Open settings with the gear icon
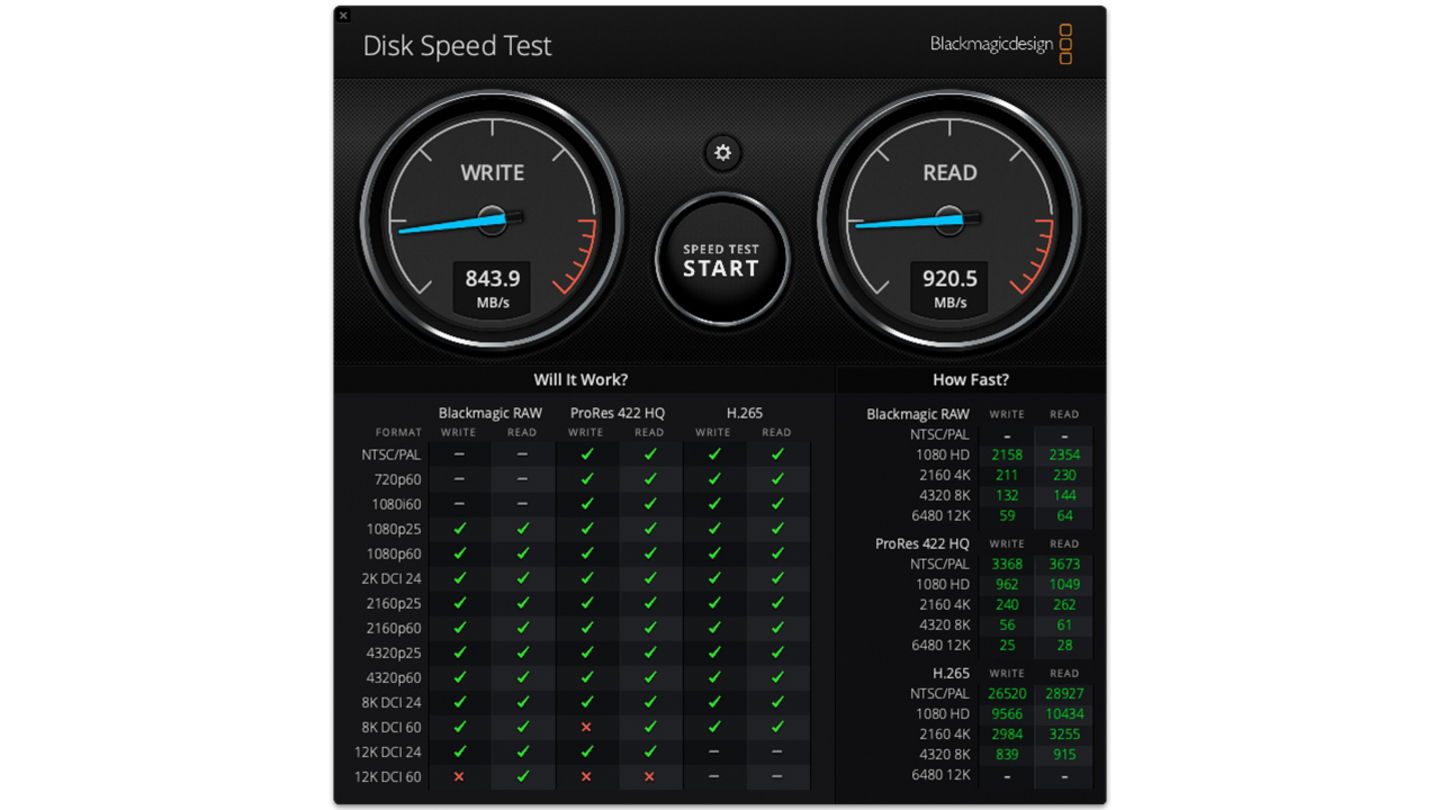 pos(722,153)
